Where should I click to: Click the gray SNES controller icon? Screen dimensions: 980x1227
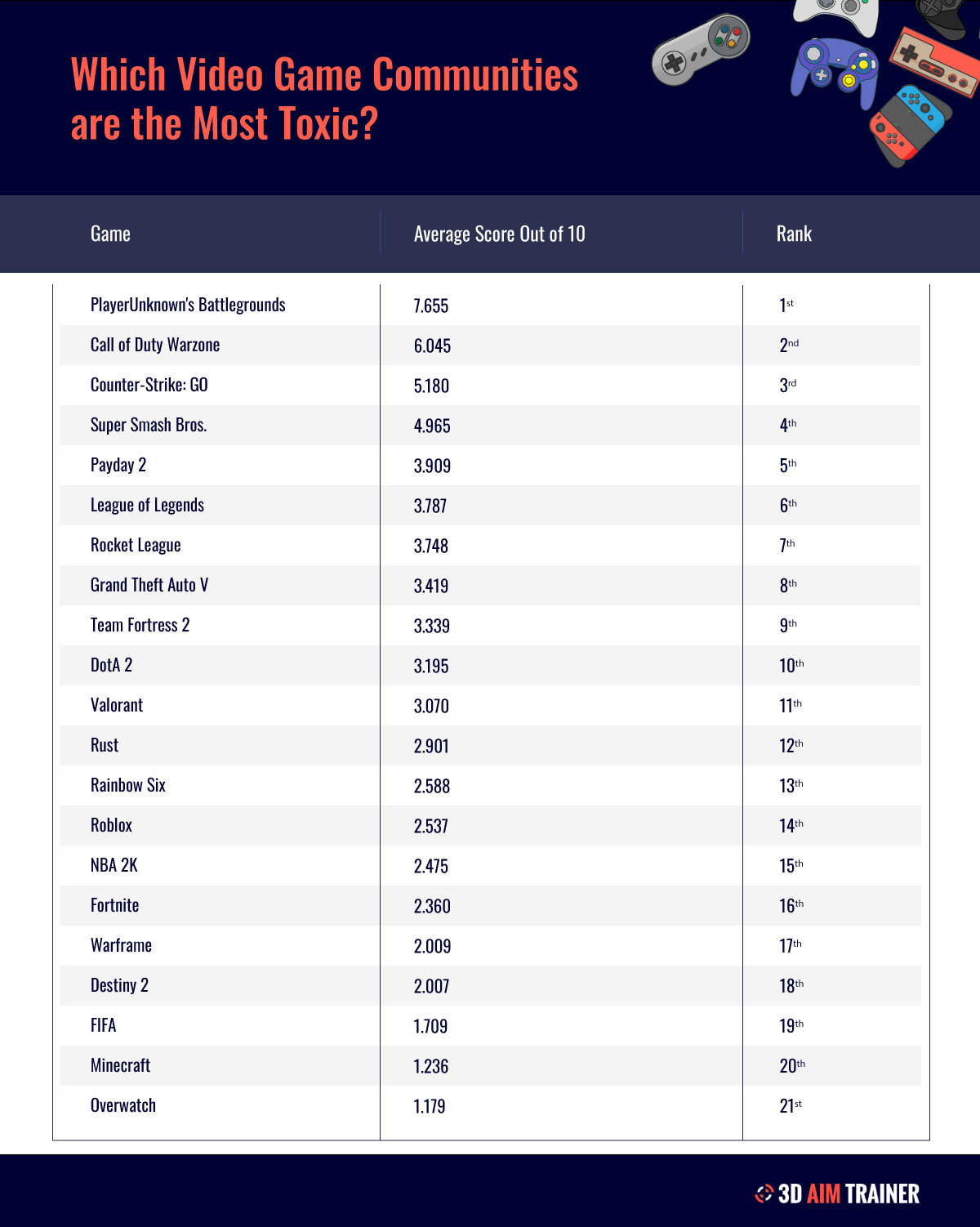tap(701, 49)
